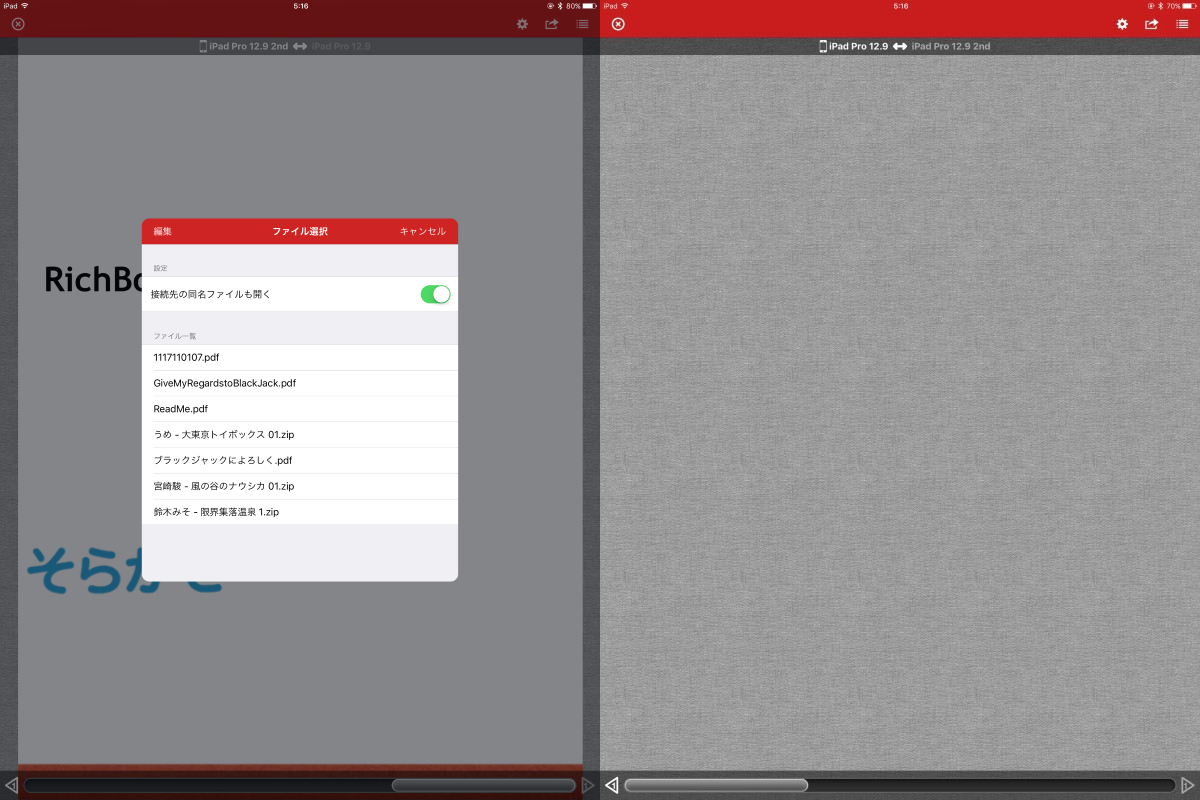The width and height of the screenshot is (1200, 800).
Task: Tap Wi-Fi indicator in right status bar
Action: [x=624, y=6]
